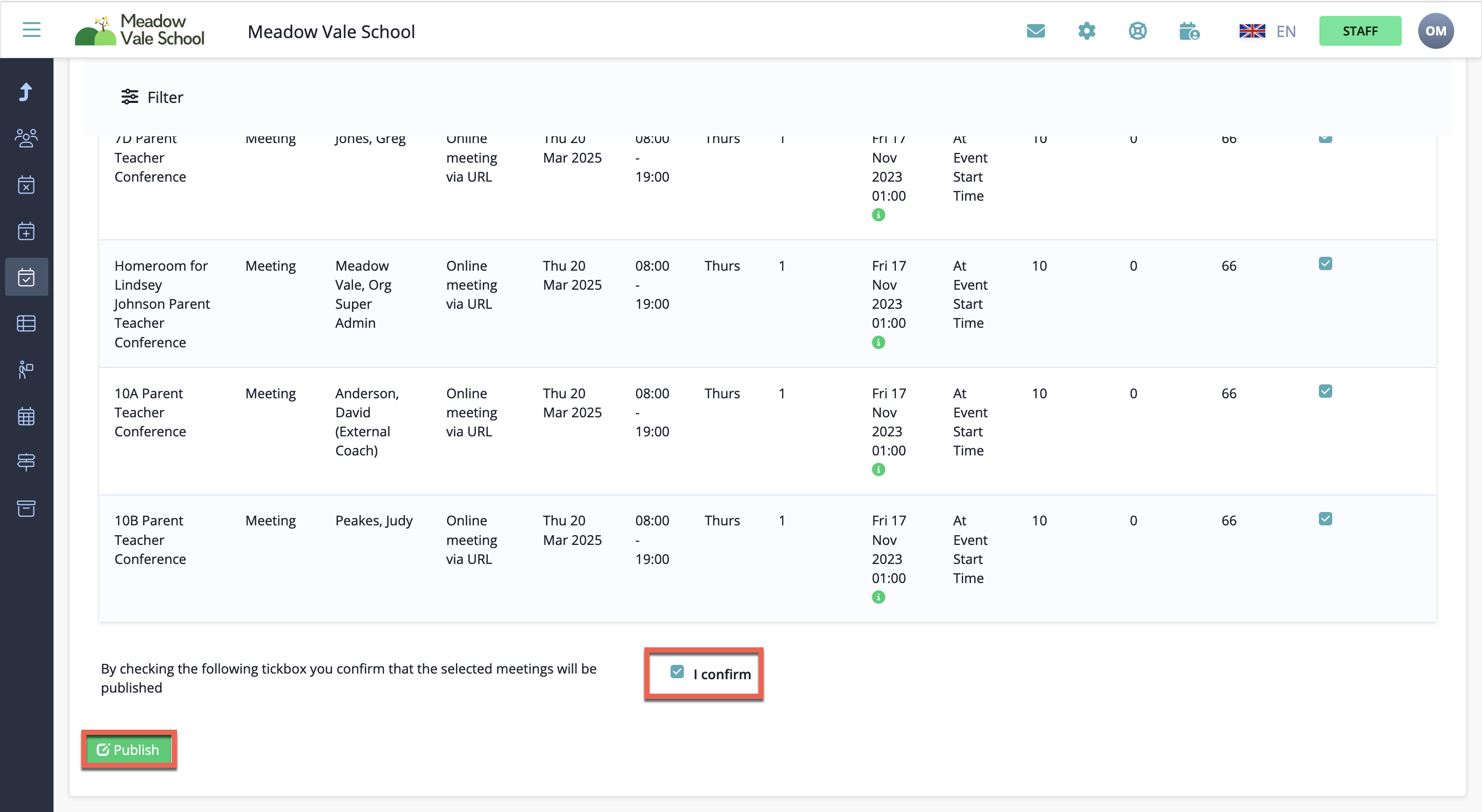
Task: Click 'Fri 17 Nov 2023 01:00' in 10A row
Action: pos(889,422)
